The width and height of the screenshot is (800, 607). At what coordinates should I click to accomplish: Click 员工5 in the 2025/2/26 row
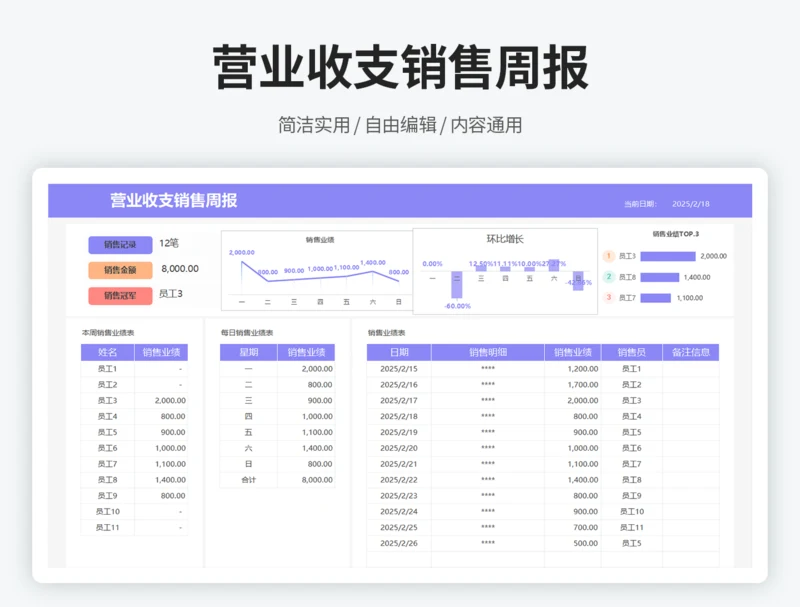click(x=632, y=543)
